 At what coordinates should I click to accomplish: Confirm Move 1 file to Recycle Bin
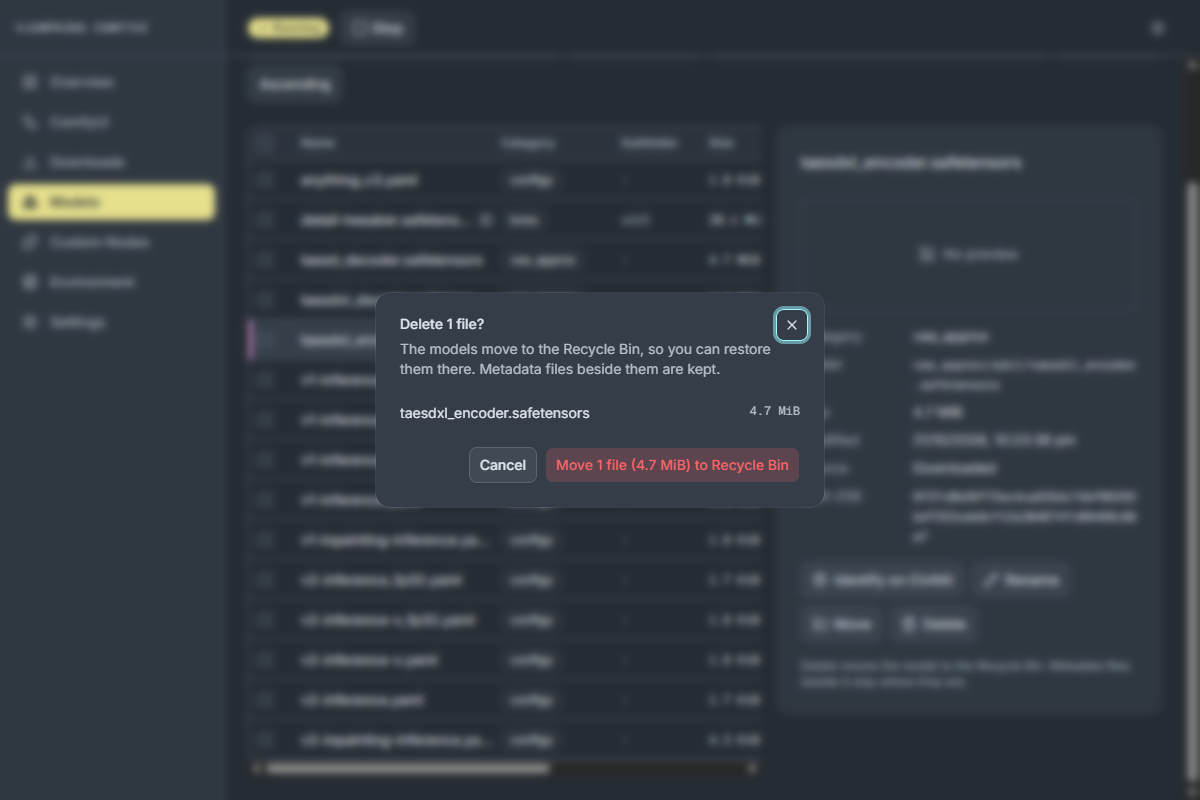(x=672, y=465)
